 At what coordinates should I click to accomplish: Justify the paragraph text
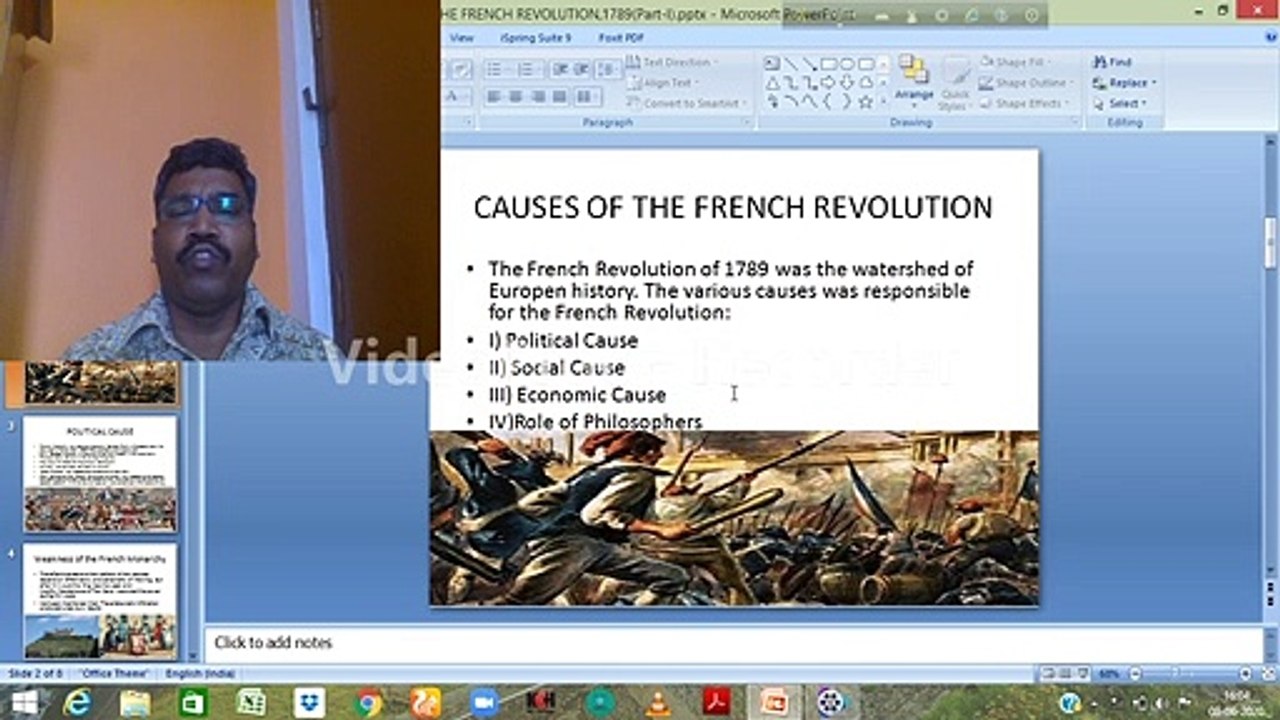pyautogui.click(x=560, y=97)
